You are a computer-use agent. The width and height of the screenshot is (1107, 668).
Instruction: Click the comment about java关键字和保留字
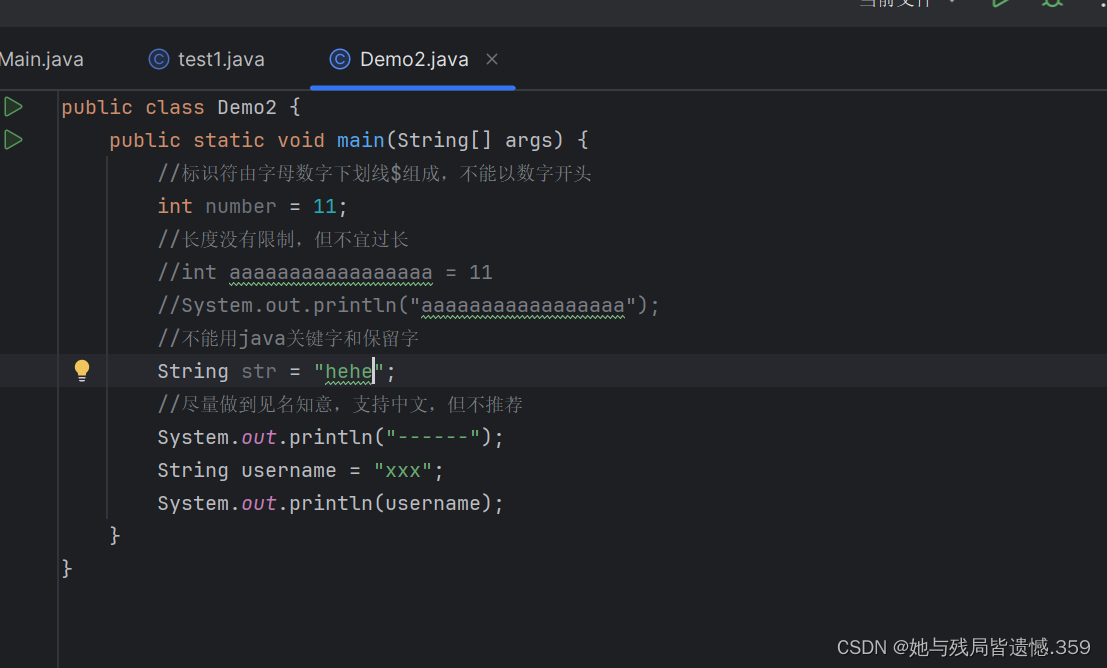[288, 338]
